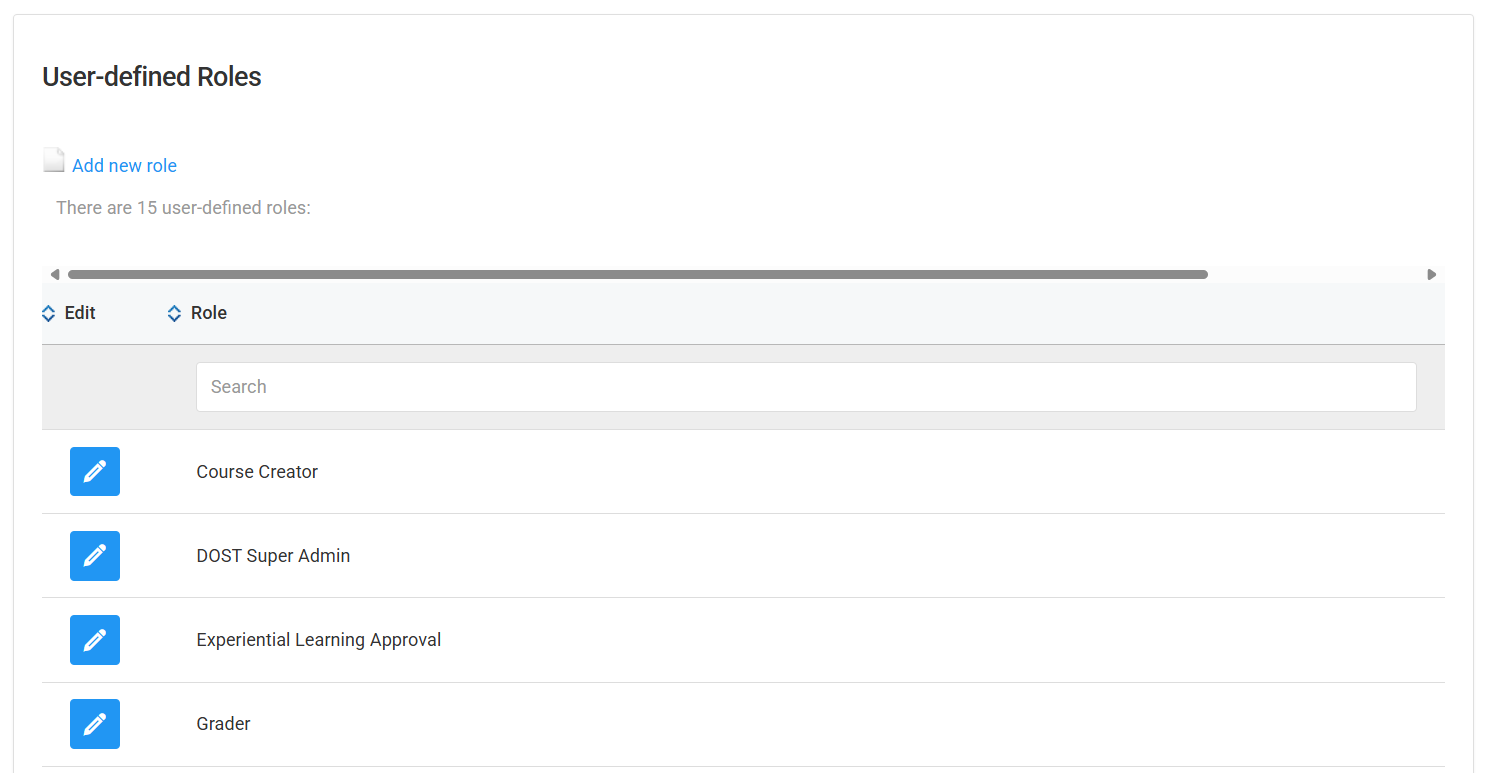This screenshot has height=773, width=1491.
Task: Click the Experiential Learning Approval role name
Action: point(318,640)
